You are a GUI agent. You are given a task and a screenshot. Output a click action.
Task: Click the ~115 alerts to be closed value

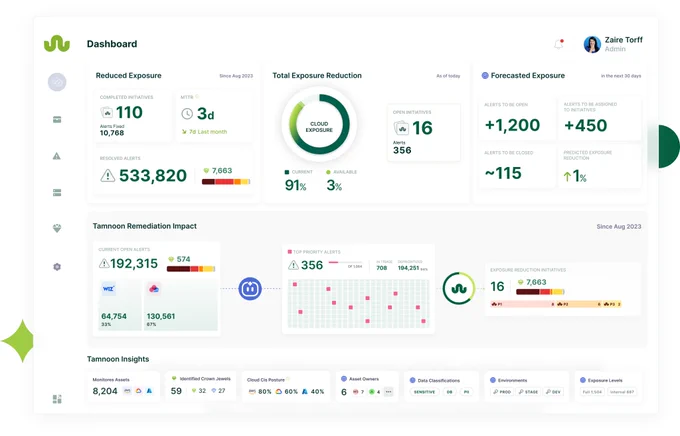(503, 173)
